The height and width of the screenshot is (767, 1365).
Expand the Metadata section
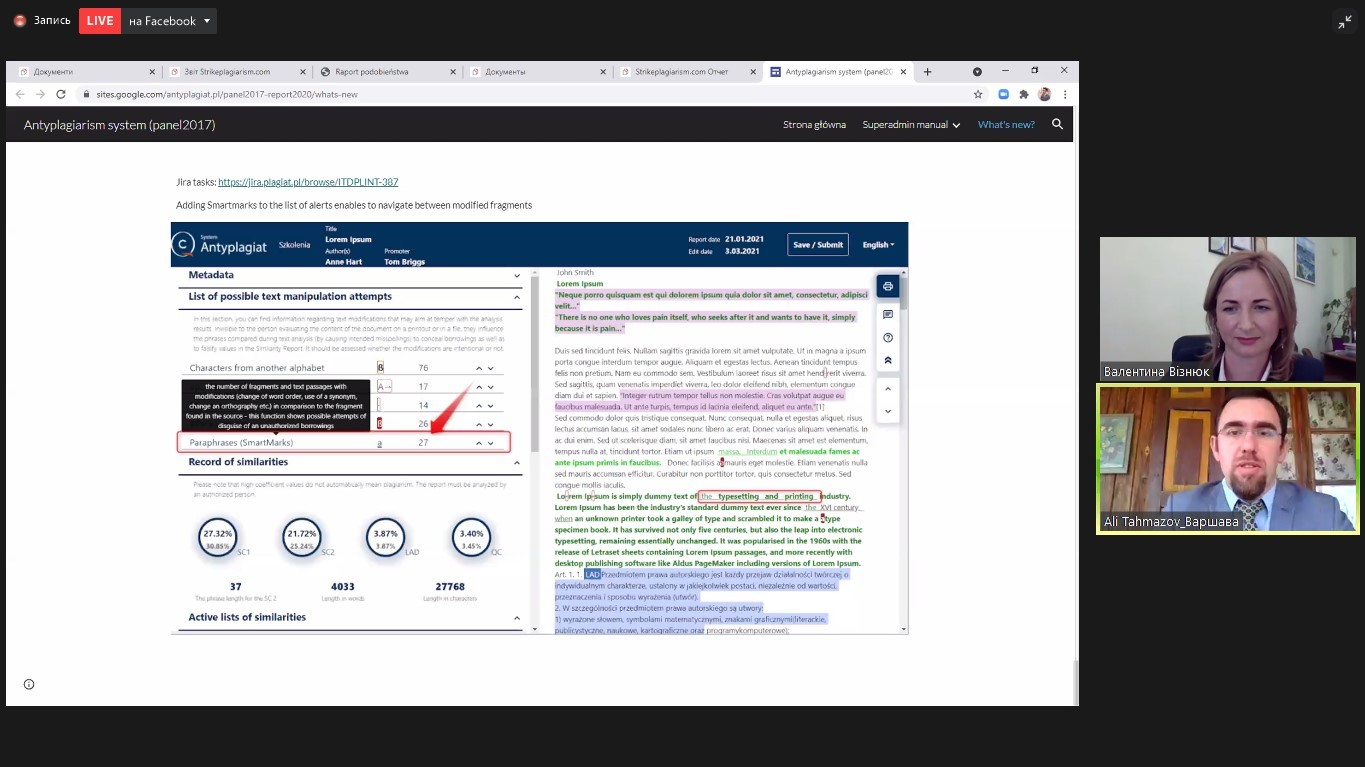tap(517, 275)
